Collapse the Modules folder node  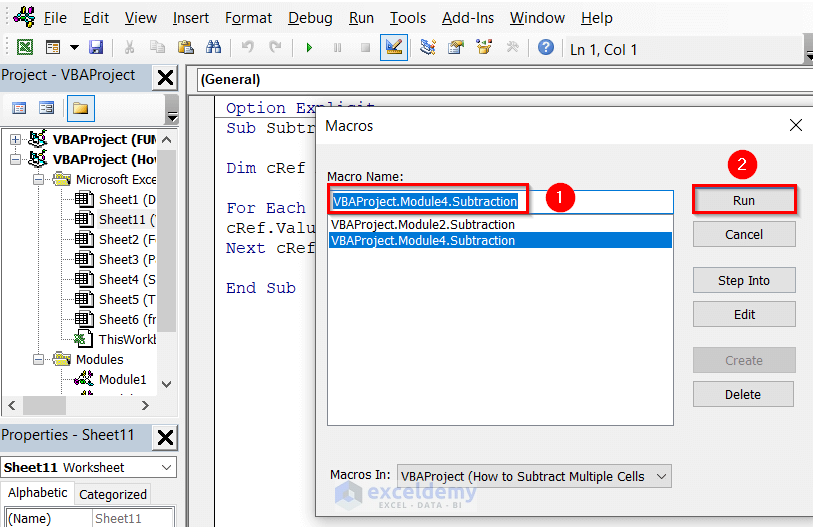pyautogui.click(x=39, y=359)
